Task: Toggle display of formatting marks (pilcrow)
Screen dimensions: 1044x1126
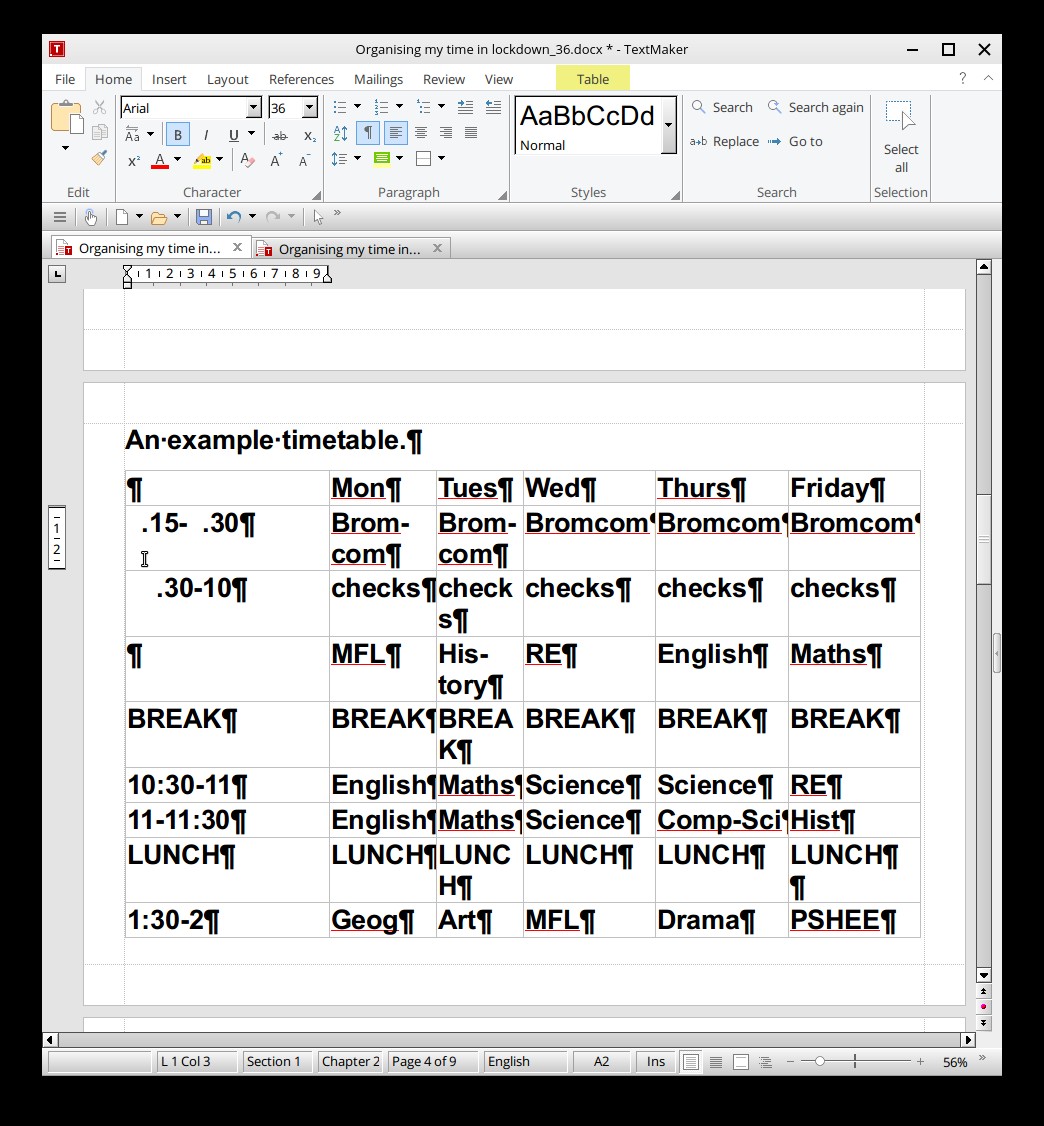Action: coord(368,133)
